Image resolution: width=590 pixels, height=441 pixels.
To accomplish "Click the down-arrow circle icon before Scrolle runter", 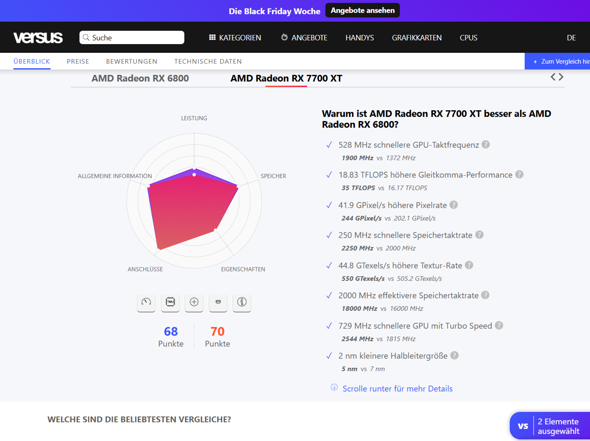I will tap(334, 388).
